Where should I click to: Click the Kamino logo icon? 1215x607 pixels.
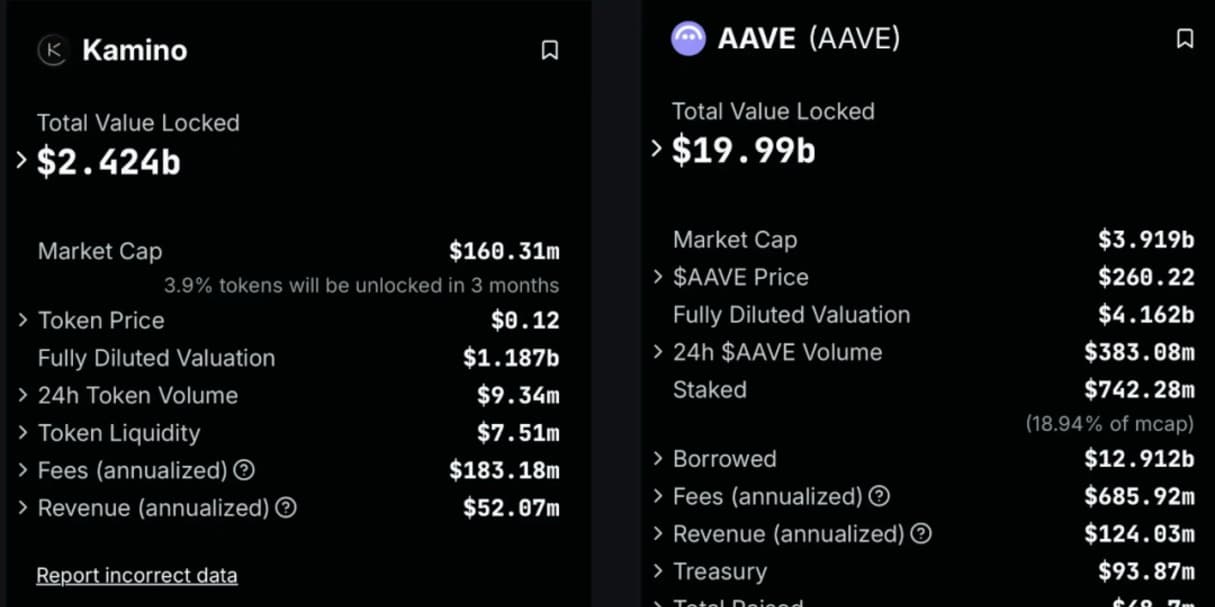coord(52,50)
